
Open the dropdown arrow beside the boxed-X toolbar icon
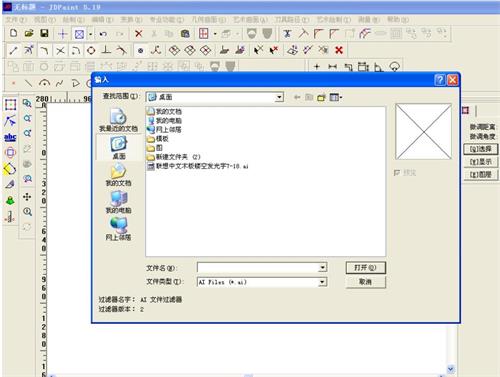click(x=90, y=34)
